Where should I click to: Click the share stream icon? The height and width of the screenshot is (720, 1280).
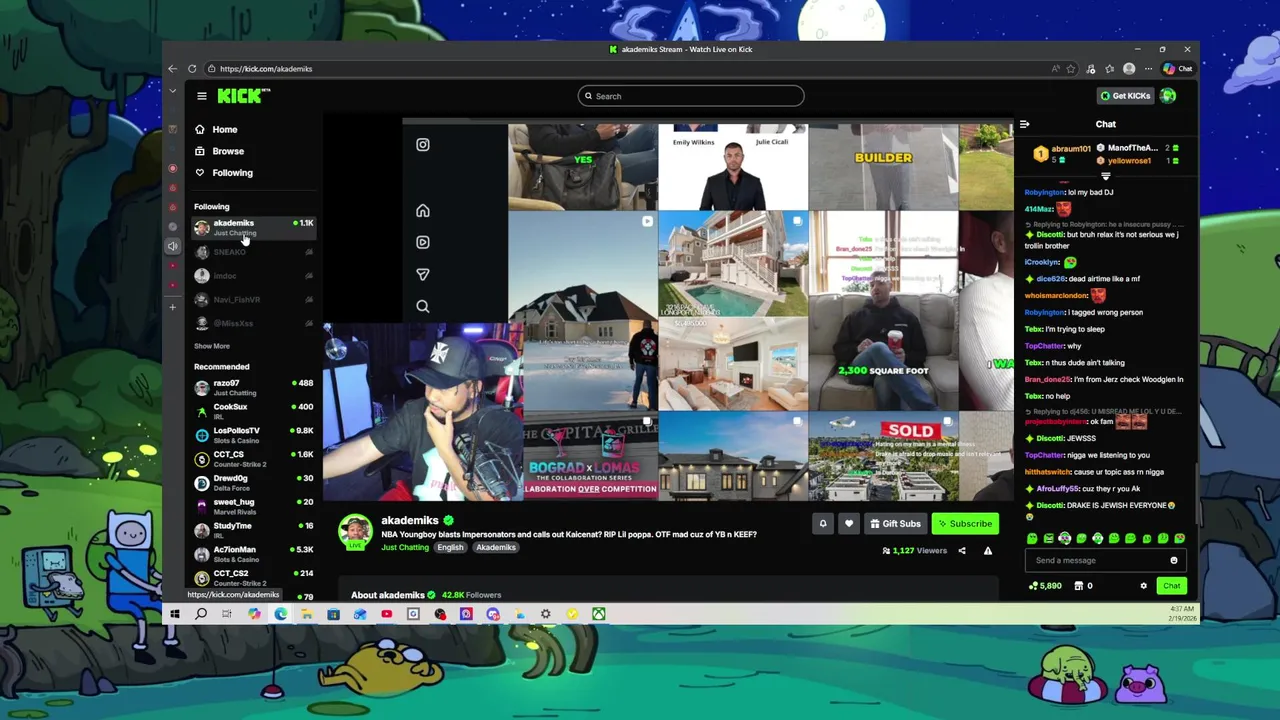pyautogui.click(x=962, y=551)
